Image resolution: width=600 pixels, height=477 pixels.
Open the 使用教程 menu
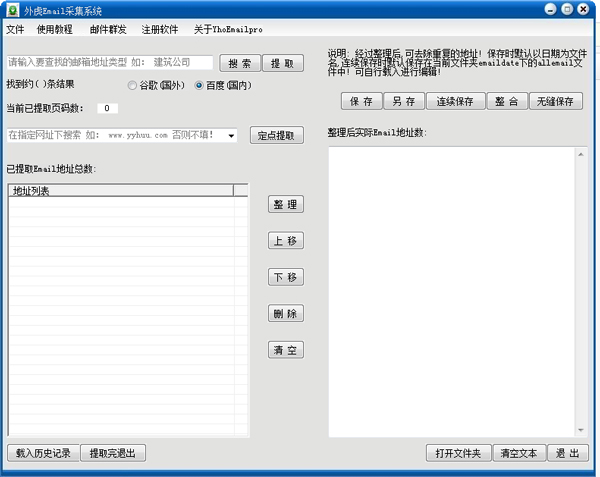click(54, 30)
